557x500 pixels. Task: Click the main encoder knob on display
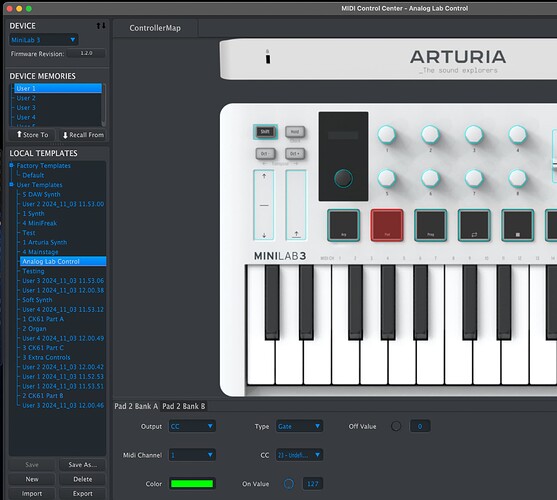(x=343, y=178)
